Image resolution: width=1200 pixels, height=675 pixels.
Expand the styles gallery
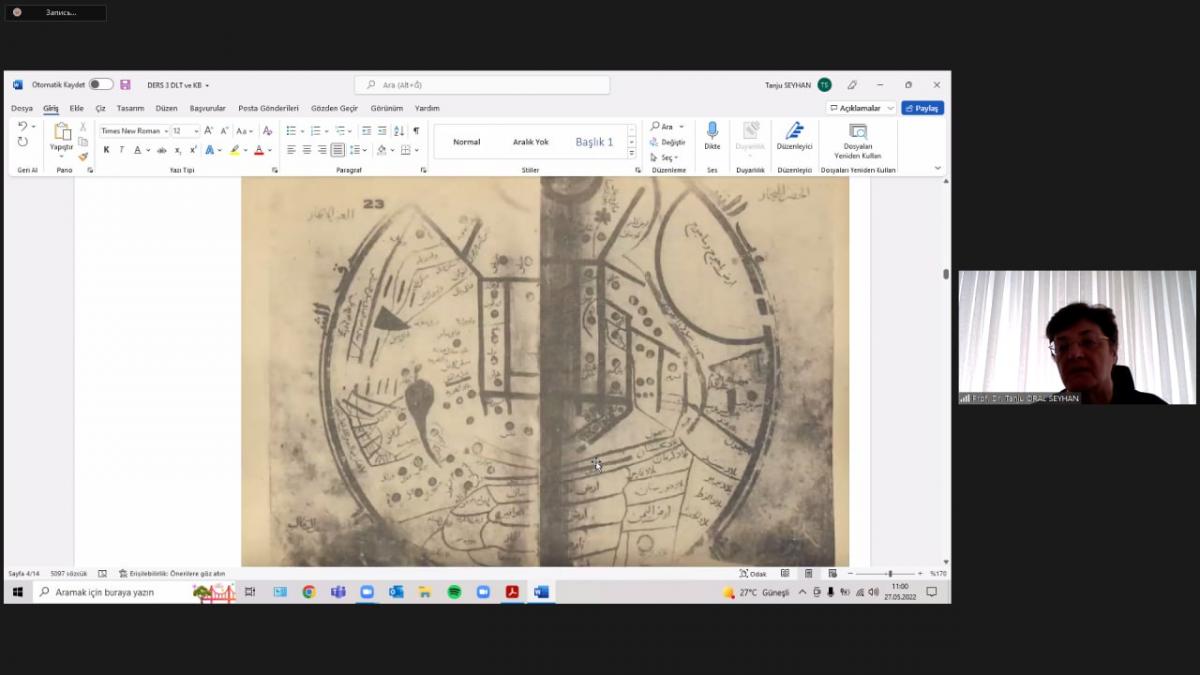point(632,154)
